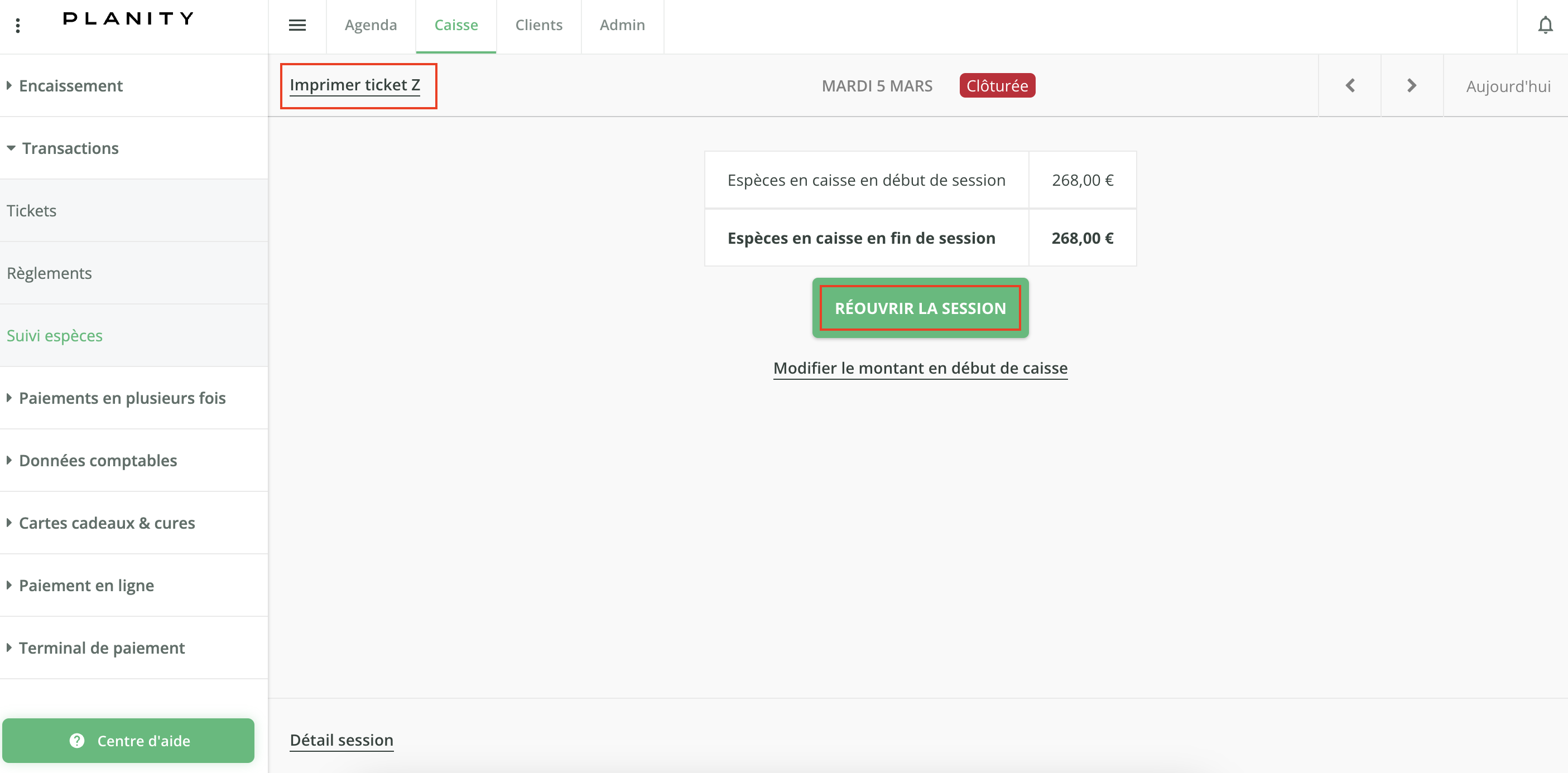Open the Centre d'aide help button
1568x773 pixels.
coord(128,740)
